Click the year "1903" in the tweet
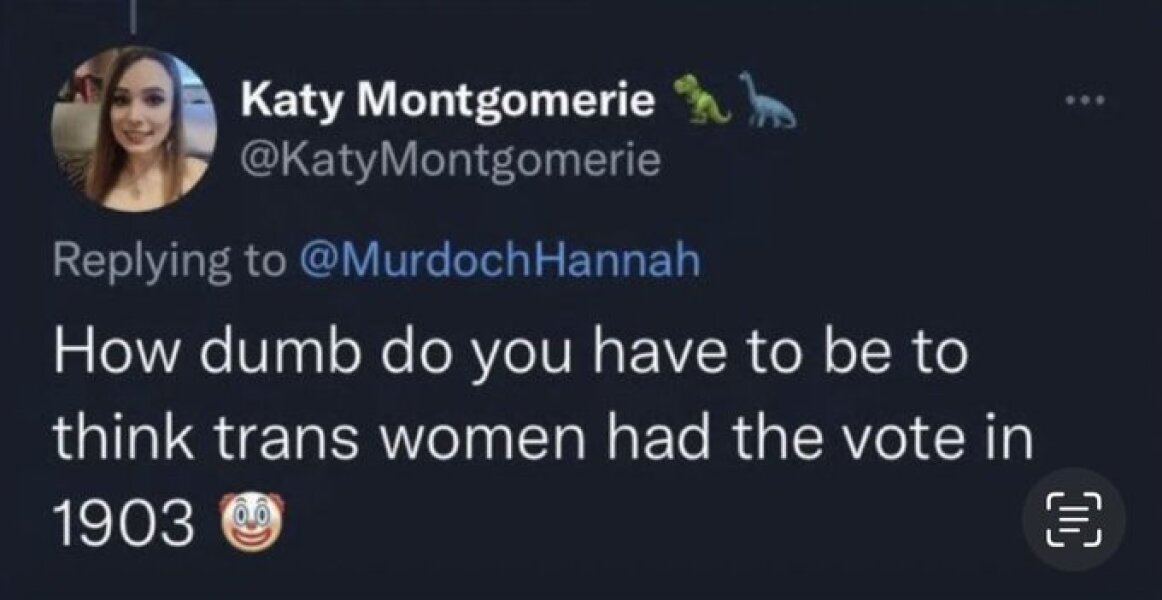 [x=125, y=523]
